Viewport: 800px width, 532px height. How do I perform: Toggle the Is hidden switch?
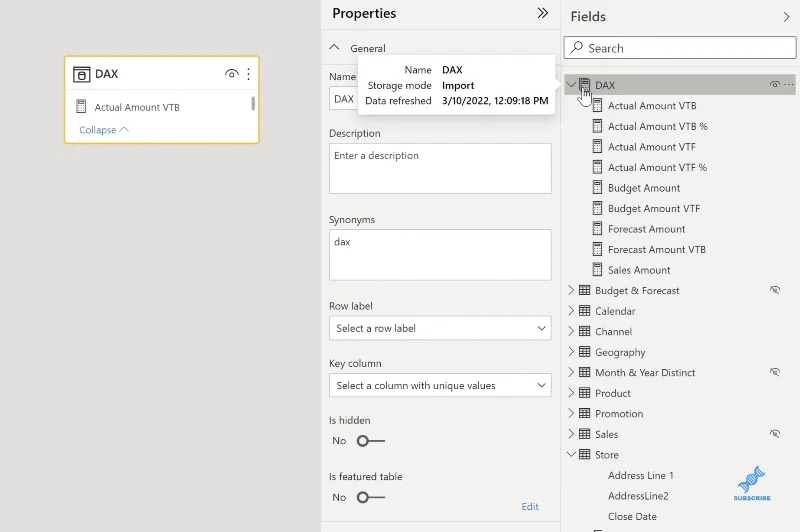[x=370, y=441]
